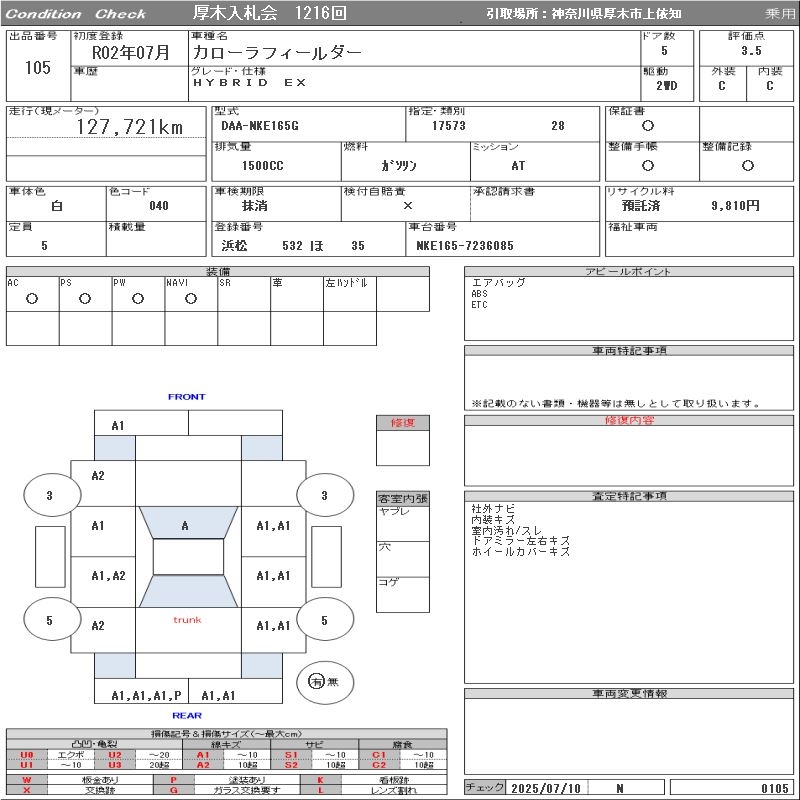Select interior grade 'C' under 内装
Image resolution: width=800 pixels, height=800 pixels.
pos(769,86)
